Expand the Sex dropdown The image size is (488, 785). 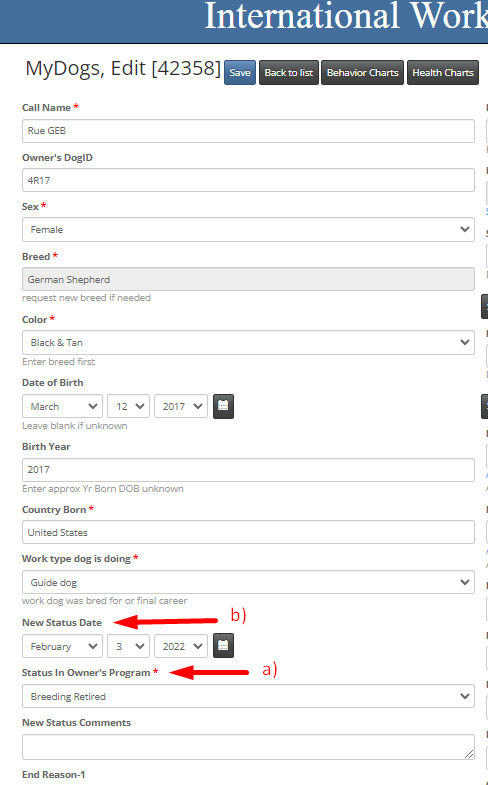[248, 230]
